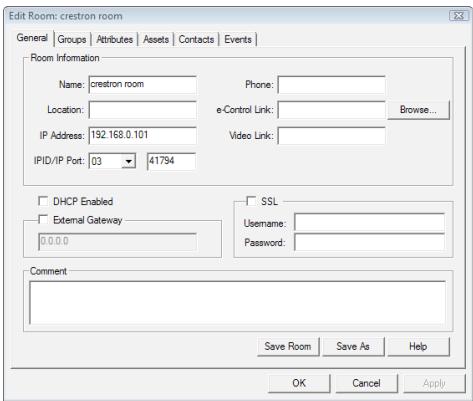473x401 pixels.
Task: Open the Contacts tab
Action: coord(196,39)
